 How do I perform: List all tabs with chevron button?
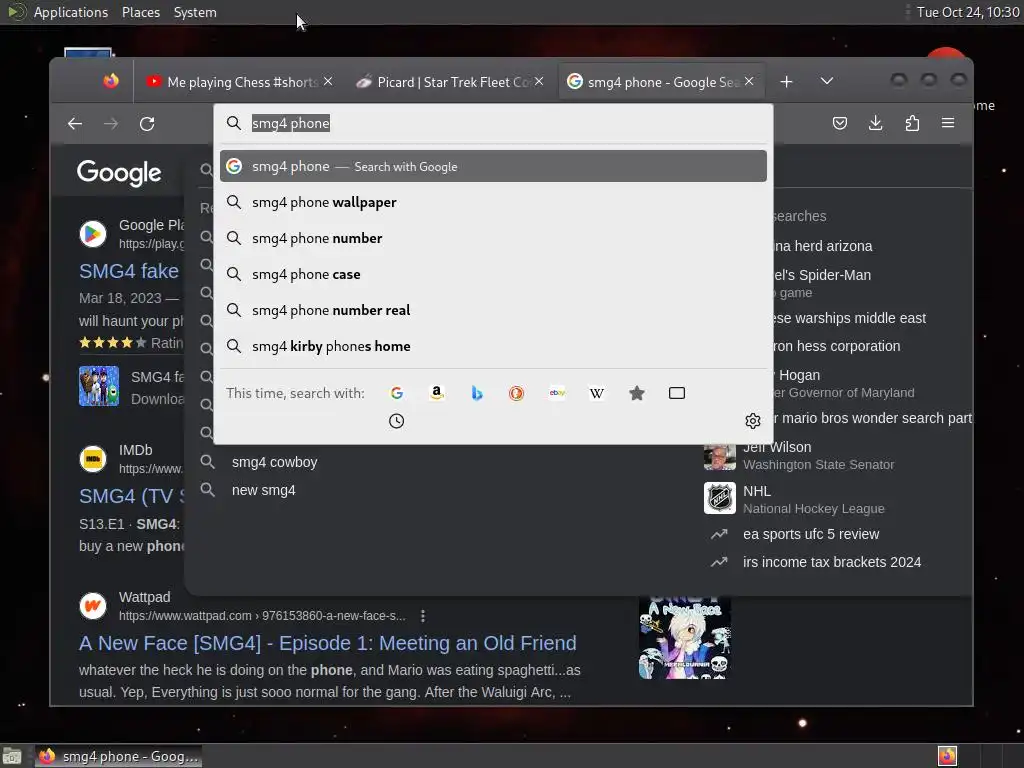827,81
